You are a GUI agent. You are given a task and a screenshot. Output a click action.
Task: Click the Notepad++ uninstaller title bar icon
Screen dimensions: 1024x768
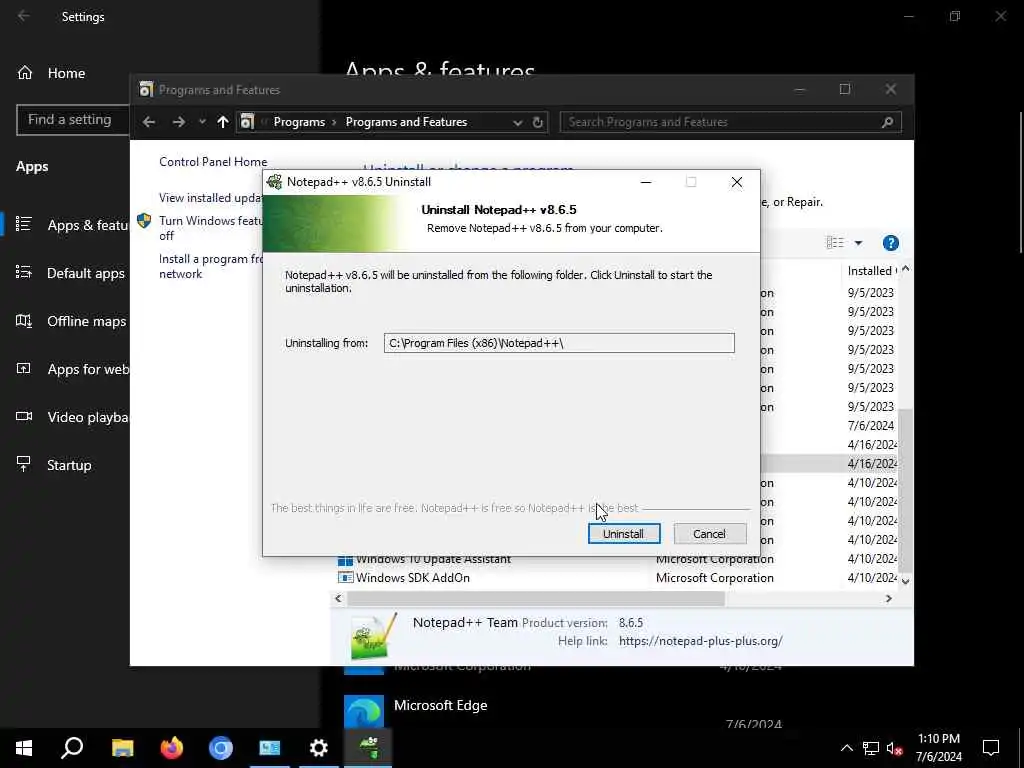point(274,182)
